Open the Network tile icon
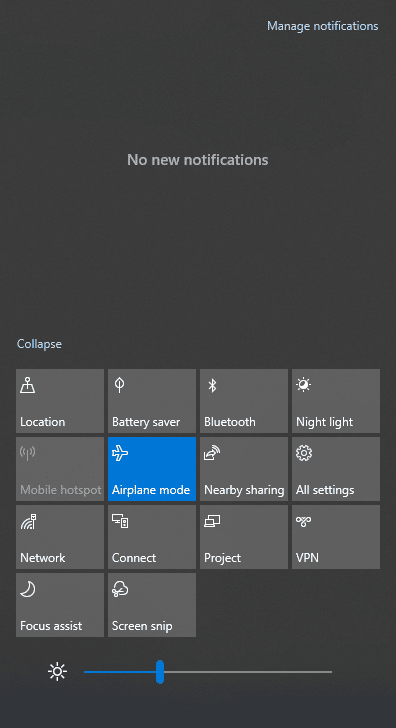 click(x=28, y=521)
